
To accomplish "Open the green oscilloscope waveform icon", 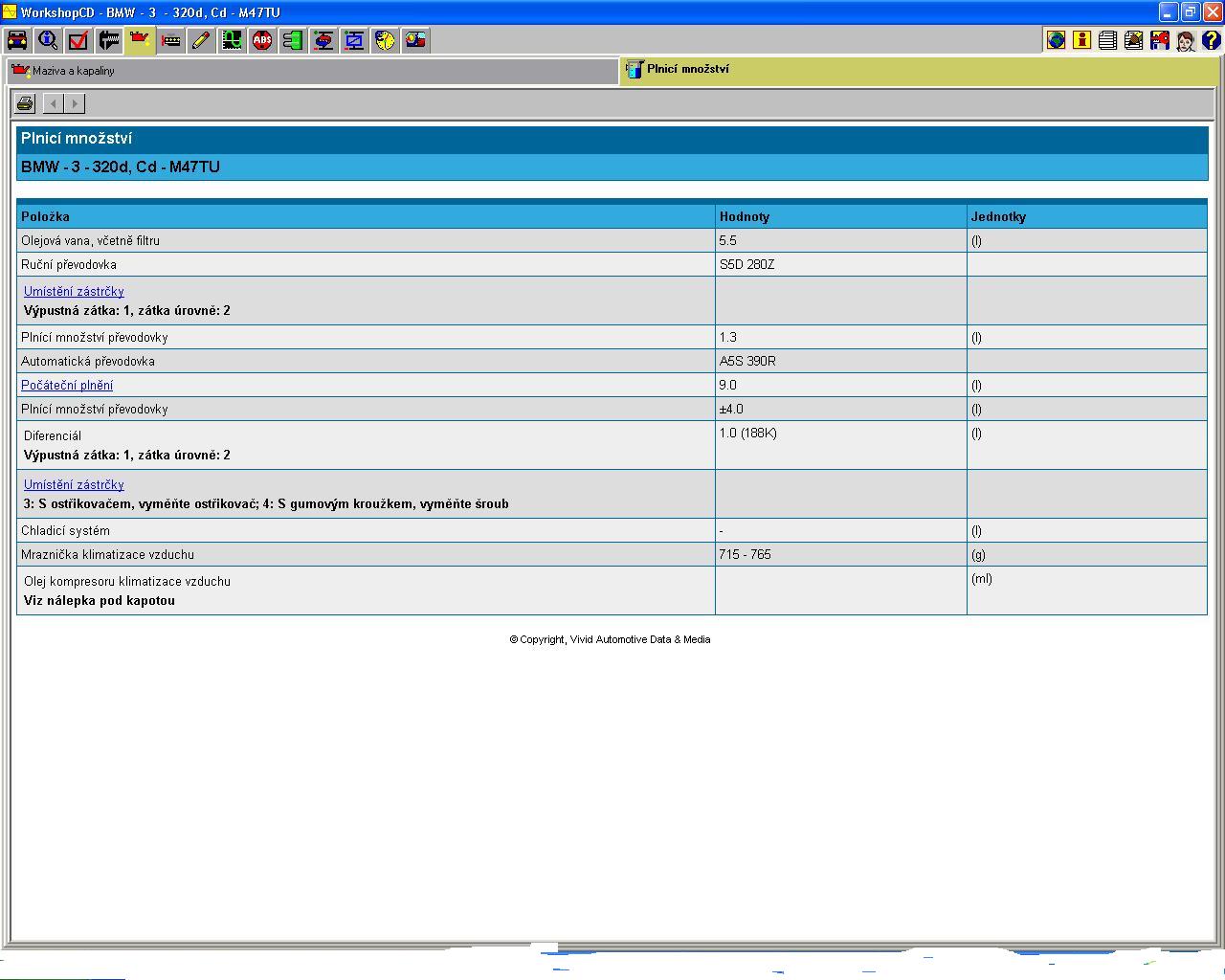I will (232, 40).
